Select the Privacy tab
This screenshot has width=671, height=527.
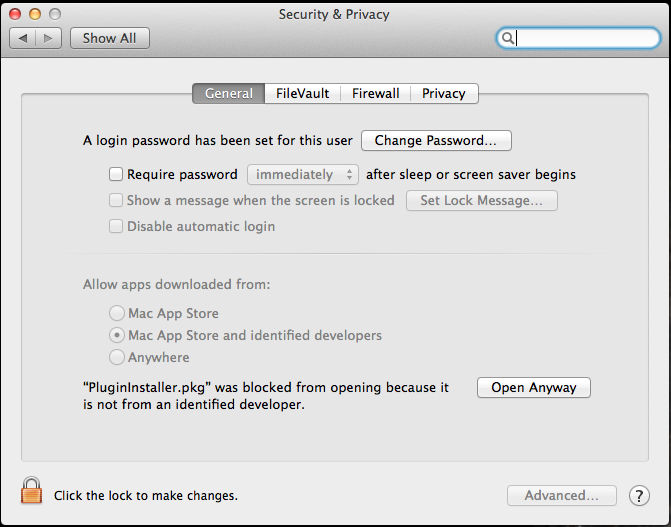pyautogui.click(x=444, y=93)
